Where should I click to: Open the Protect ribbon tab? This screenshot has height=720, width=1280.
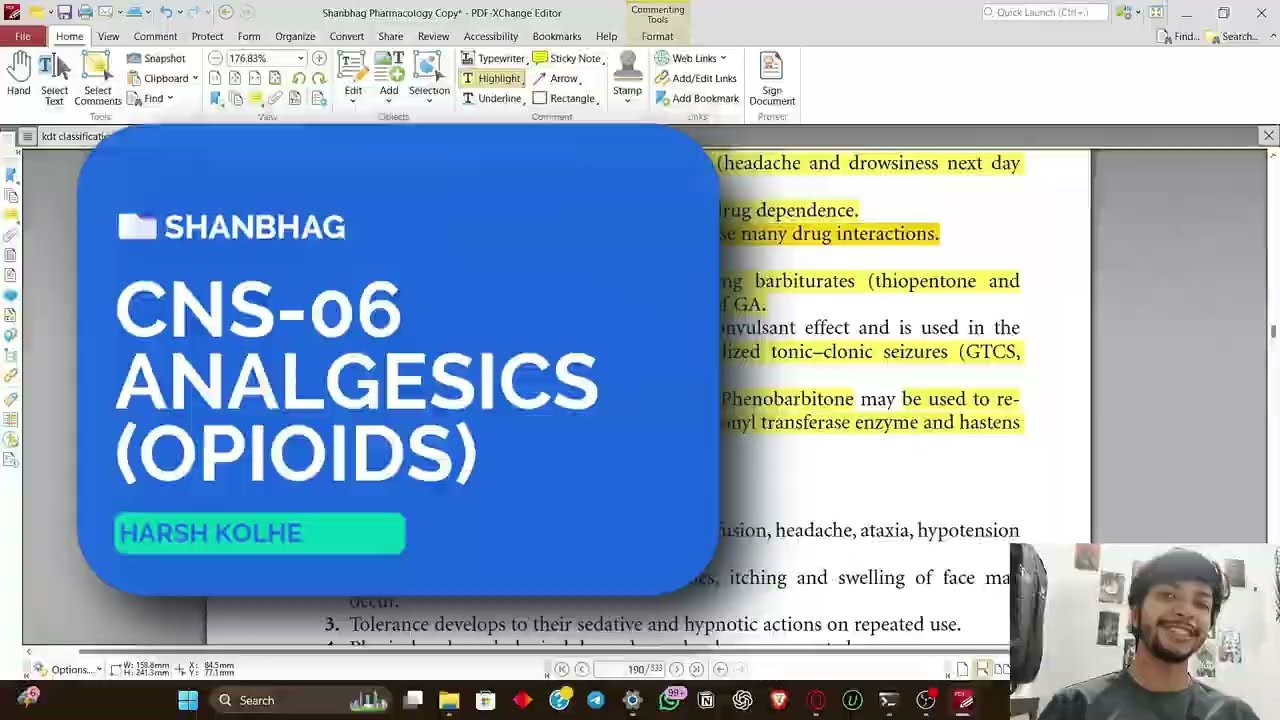(x=207, y=36)
